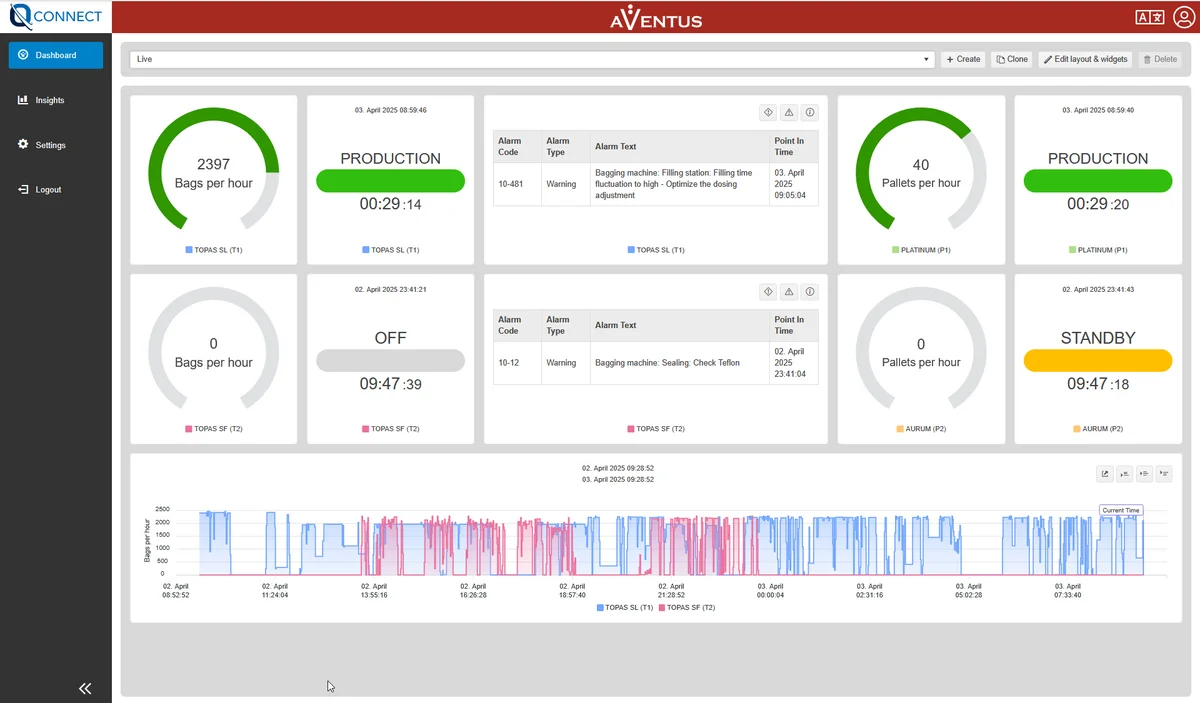Click the rightmost legend position icon on chart
This screenshot has height=703, width=1200.
point(1164,474)
